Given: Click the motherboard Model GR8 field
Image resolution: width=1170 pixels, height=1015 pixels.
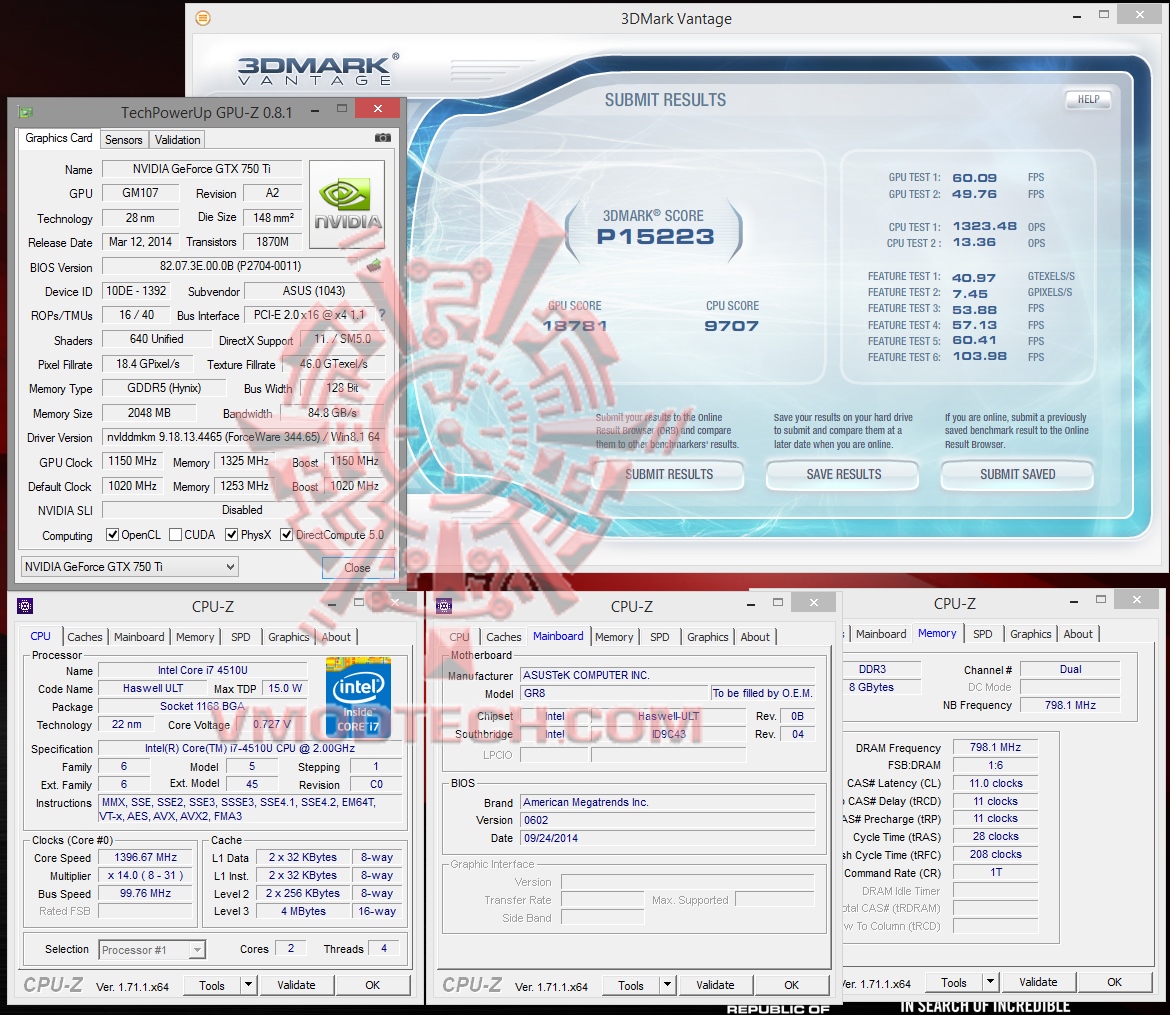Looking at the screenshot, I should pos(613,693).
